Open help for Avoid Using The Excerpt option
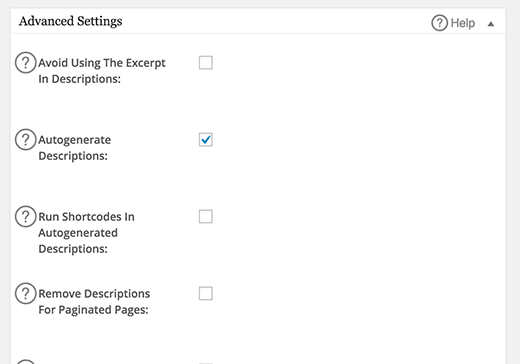 tap(25, 63)
